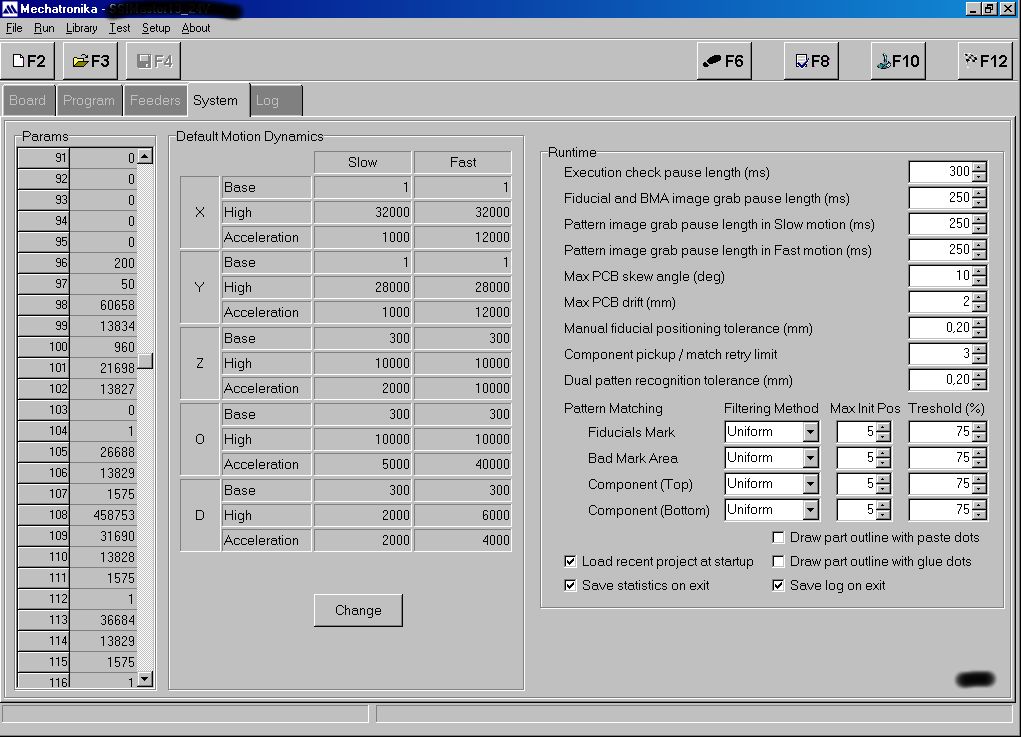
Task: Open Fiducials Mark filtering method dropdown
Action: [810, 432]
